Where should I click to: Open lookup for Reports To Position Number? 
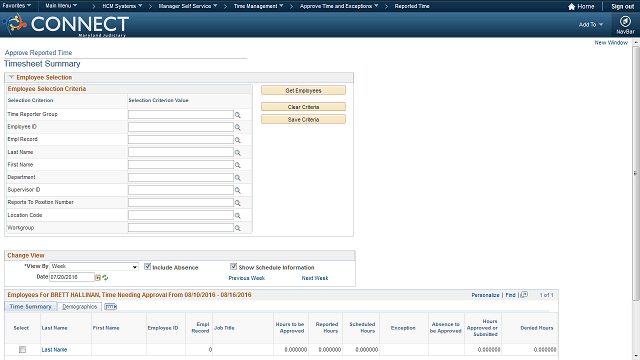pos(238,203)
